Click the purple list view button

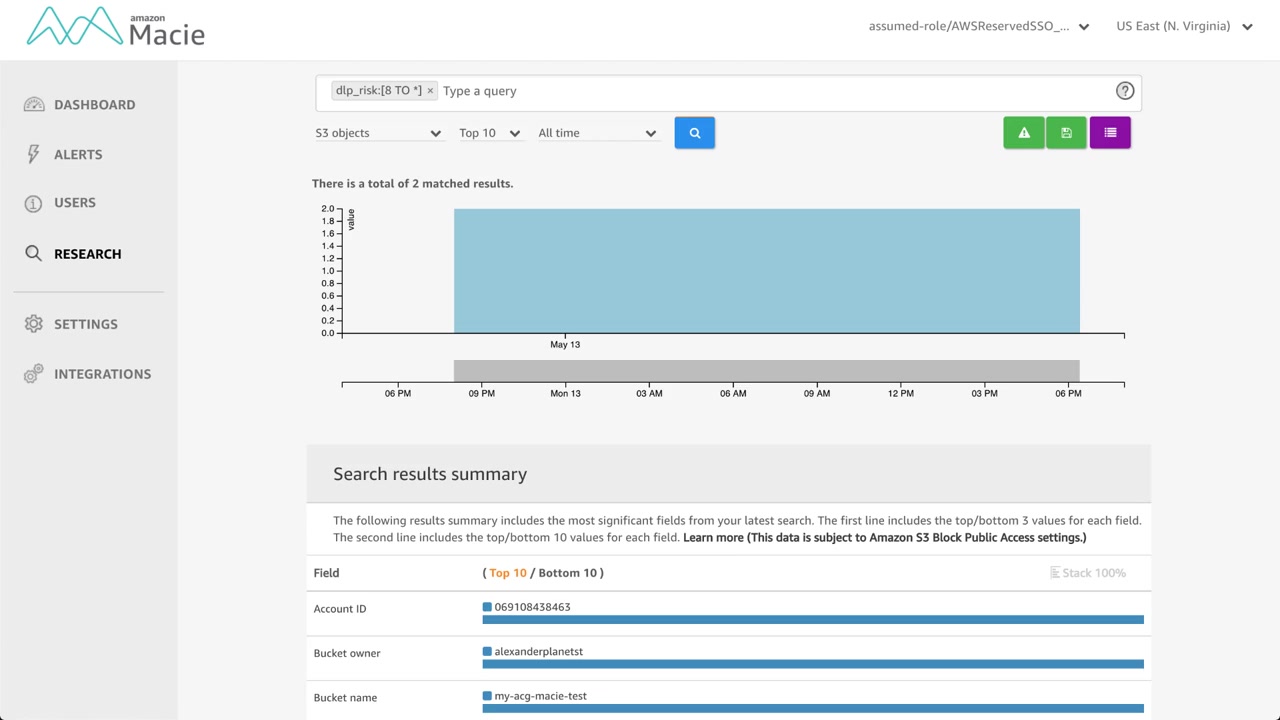coord(1110,133)
